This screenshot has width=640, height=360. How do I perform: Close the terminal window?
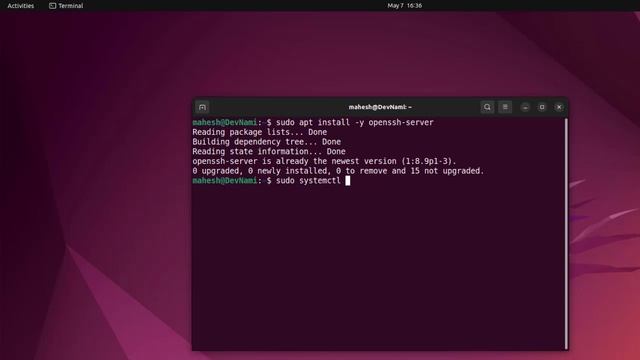559,107
